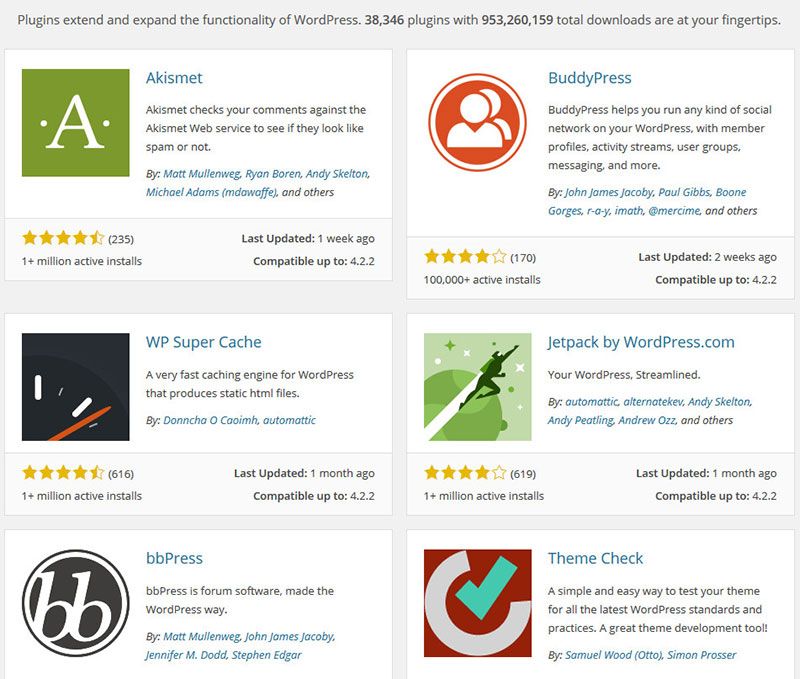Click Akismet's star rating
The width and height of the screenshot is (800, 679).
pos(63,238)
